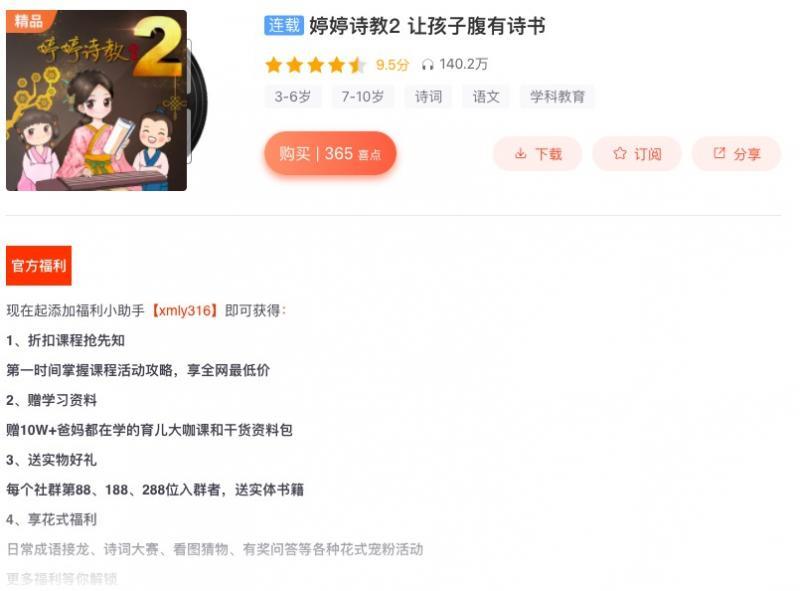800x591 pixels.
Task: Click the share arrow icon
Action: (x=719, y=153)
